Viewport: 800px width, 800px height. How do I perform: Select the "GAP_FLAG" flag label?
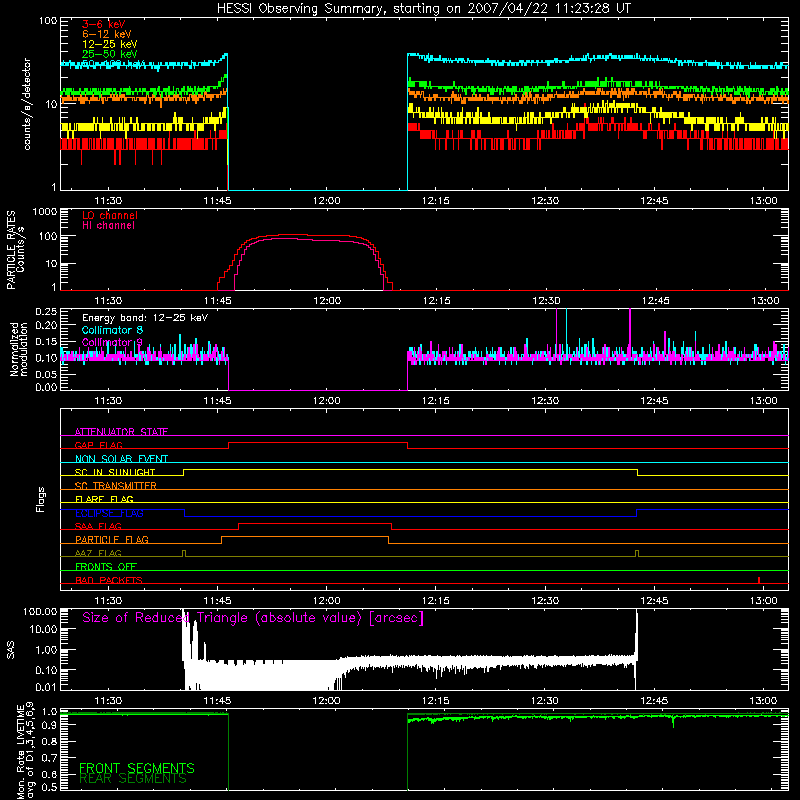click(x=98, y=445)
